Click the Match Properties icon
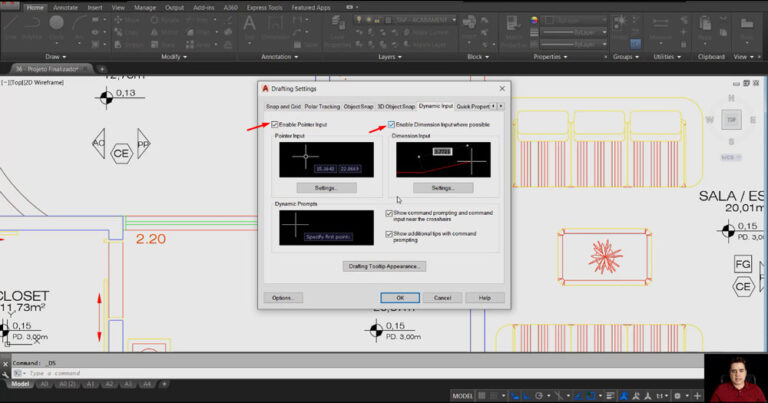The width and height of the screenshot is (768, 403). click(x=513, y=29)
